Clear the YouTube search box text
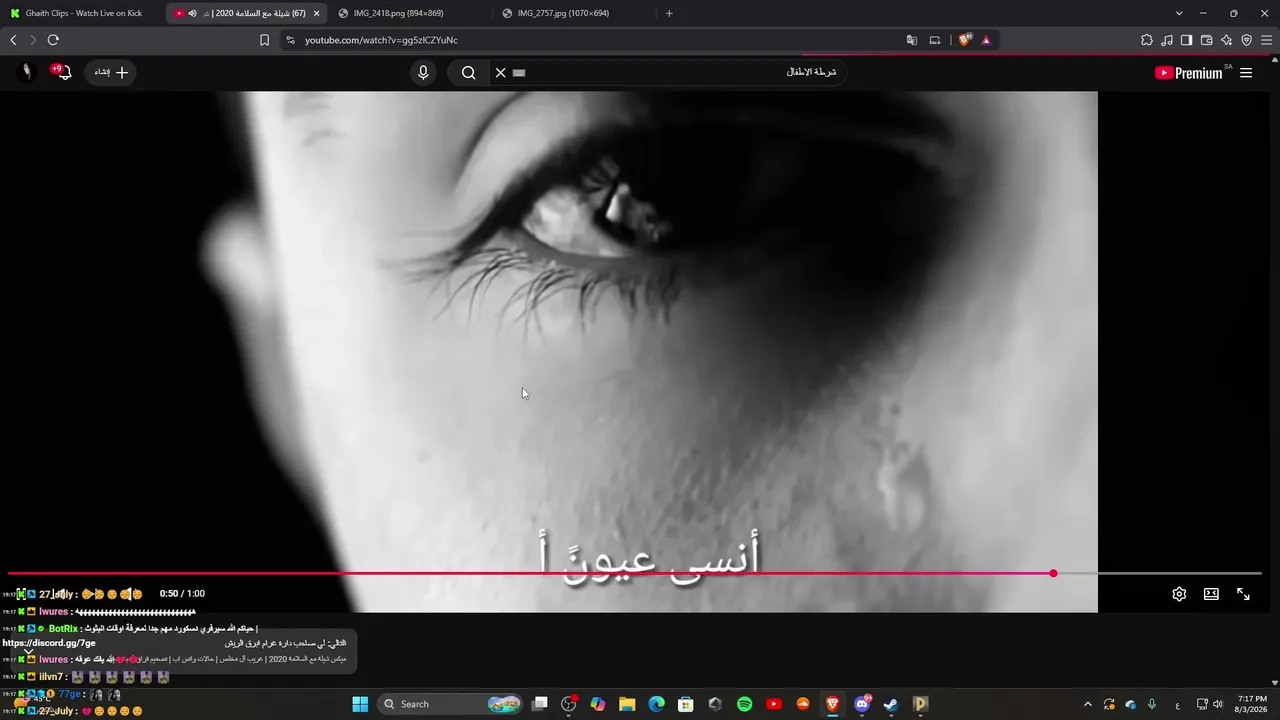The height and width of the screenshot is (720, 1280). pyautogui.click(x=501, y=72)
